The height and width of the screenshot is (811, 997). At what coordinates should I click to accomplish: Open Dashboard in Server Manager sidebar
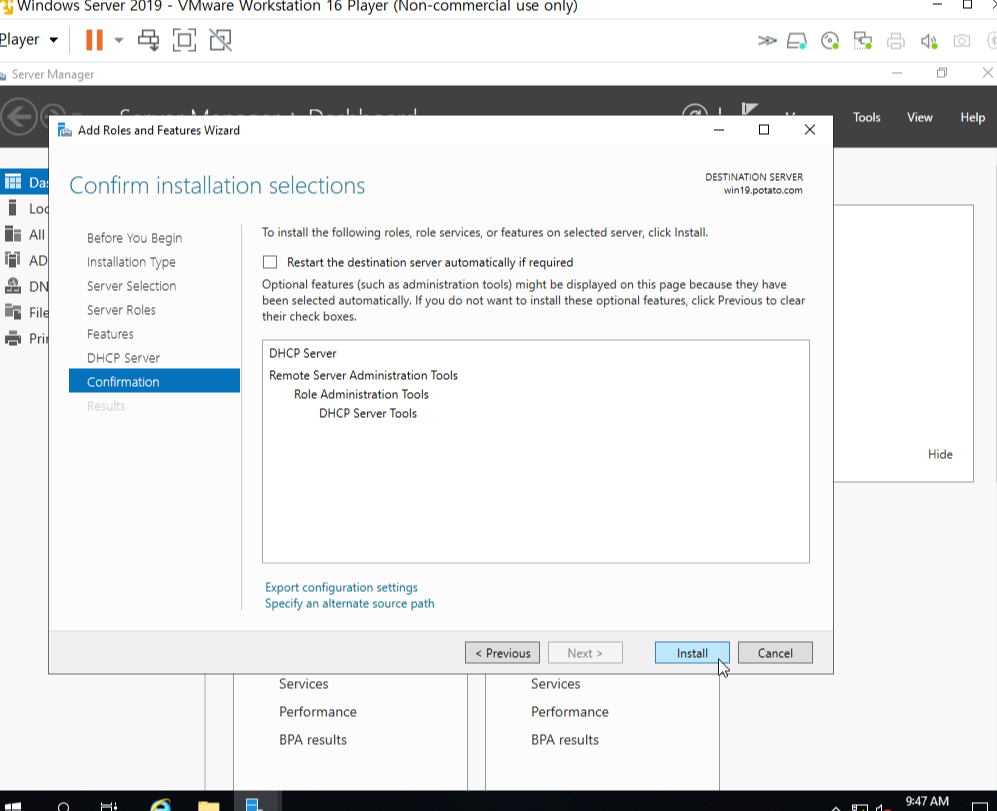pyautogui.click(x=25, y=183)
